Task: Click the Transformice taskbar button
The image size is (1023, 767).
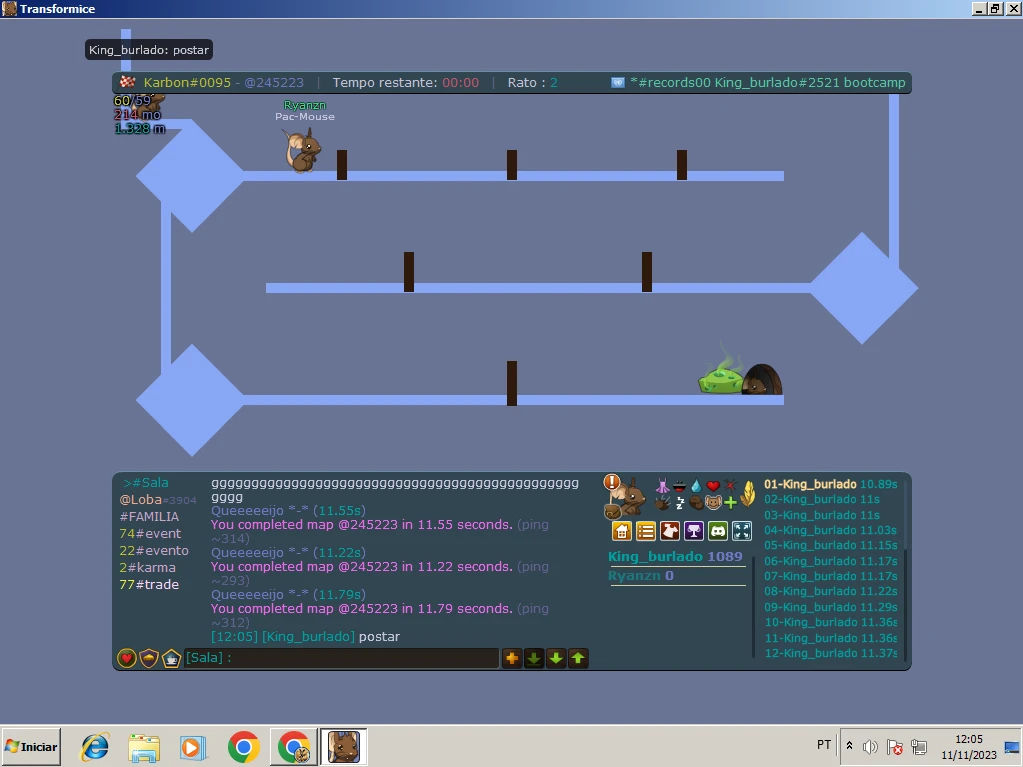Action: (x=343, y=747)
